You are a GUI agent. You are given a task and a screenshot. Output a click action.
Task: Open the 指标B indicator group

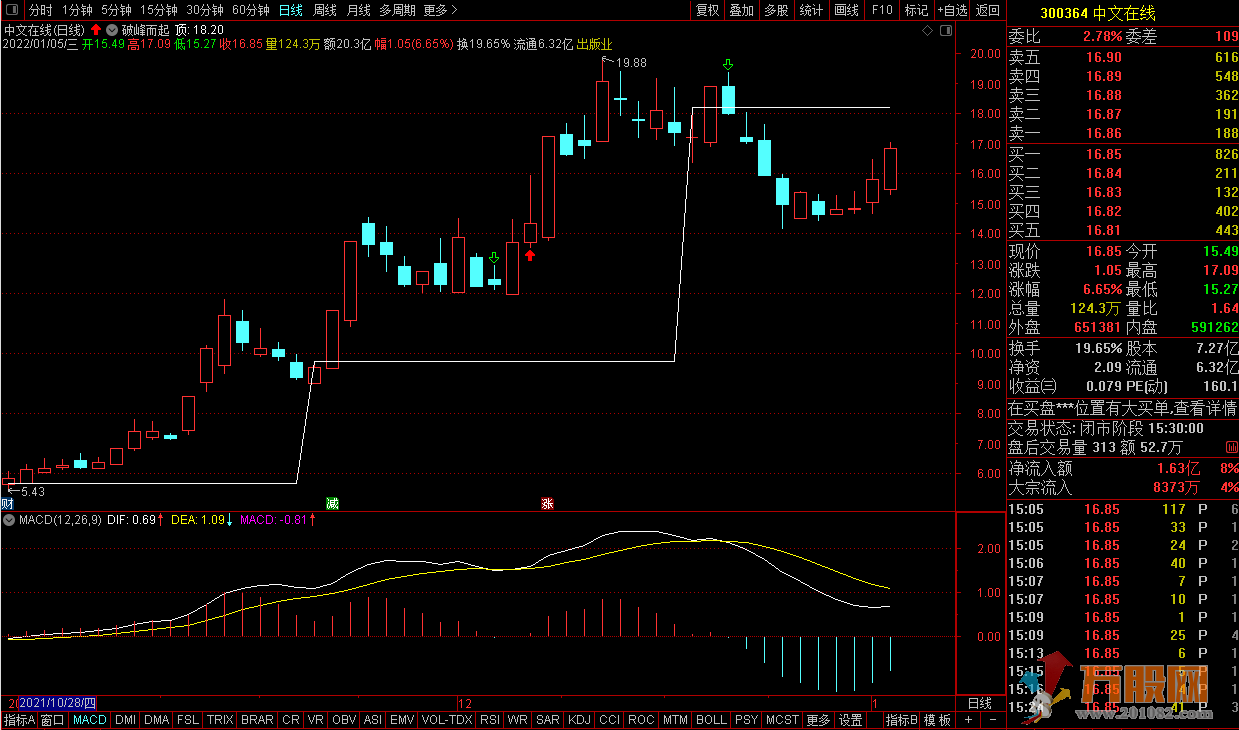tap(902, 720)
